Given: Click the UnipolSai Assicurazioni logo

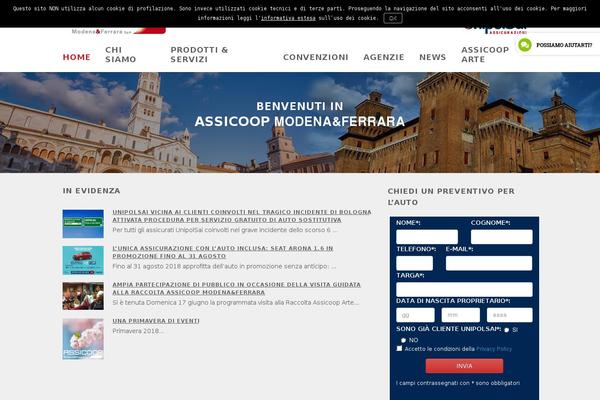Looking at the screenshot, I should click(x=496, y=31).
